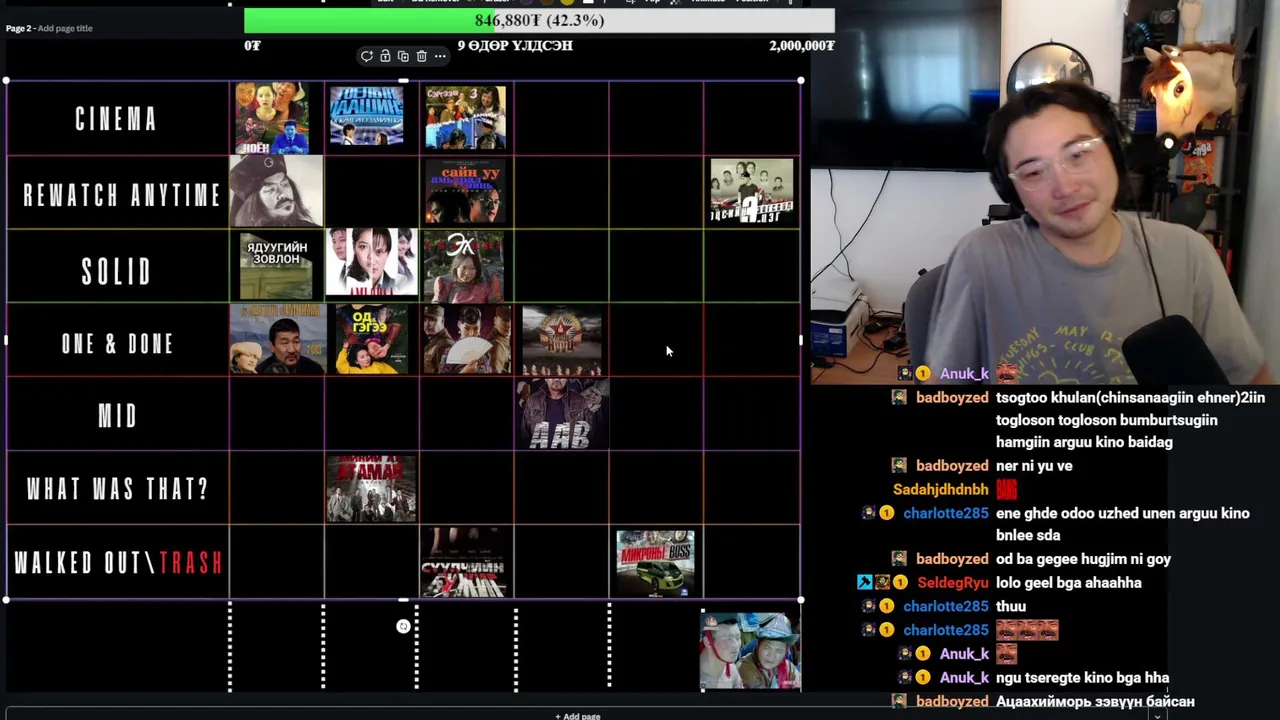
Task: Select the 'Ядуугийн зовлон' poster
Action: pyautogui.click(x=276, y=266)
